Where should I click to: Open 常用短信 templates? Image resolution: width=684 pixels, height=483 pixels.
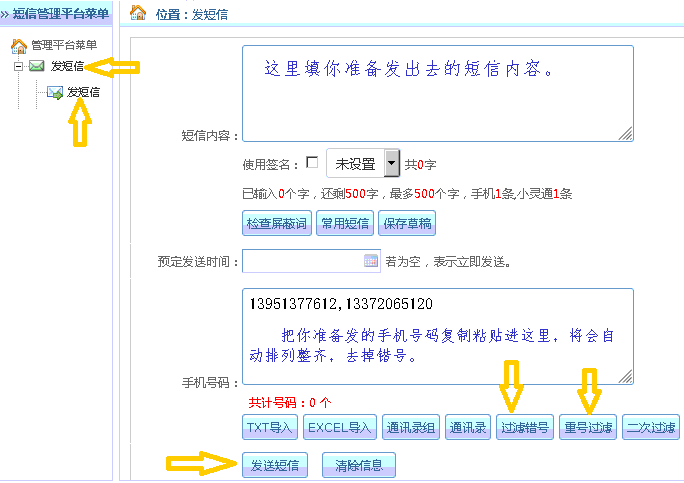(344, 223)
